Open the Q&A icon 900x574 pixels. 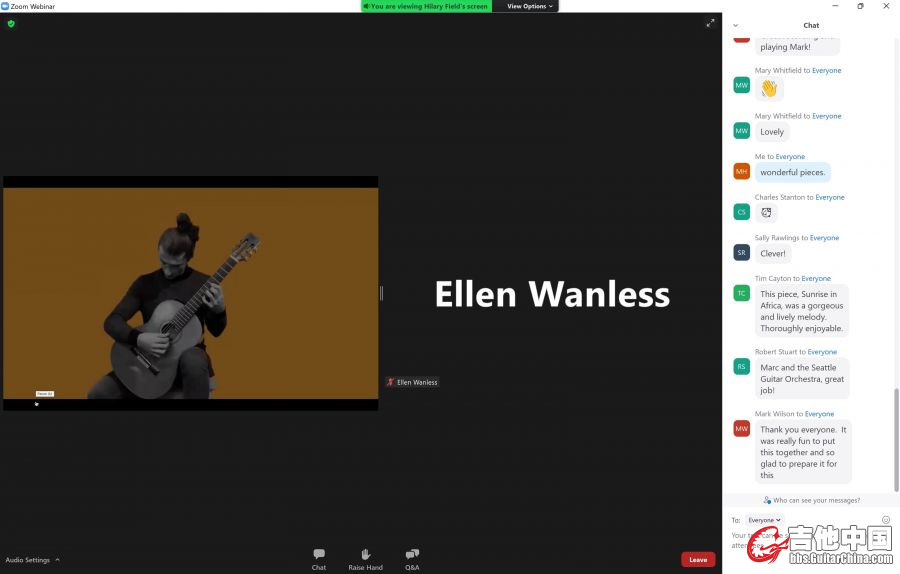pyautogui.click(x=412, y=555)
